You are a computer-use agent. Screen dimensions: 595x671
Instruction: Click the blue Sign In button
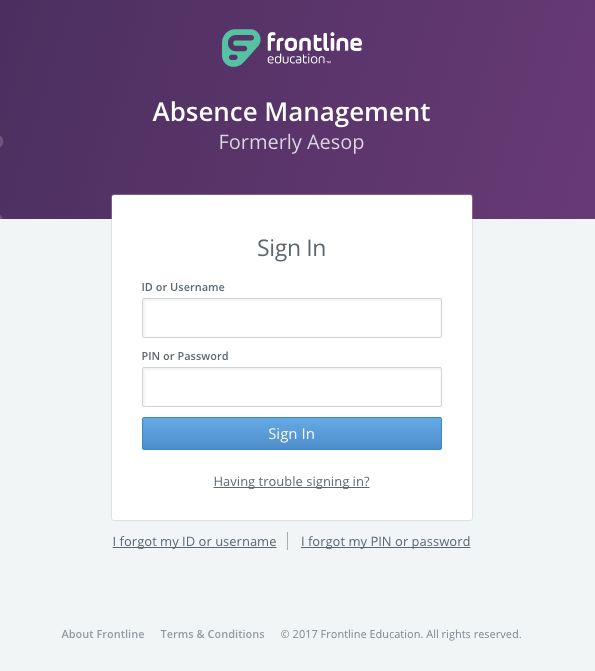[x=292, y=433]
